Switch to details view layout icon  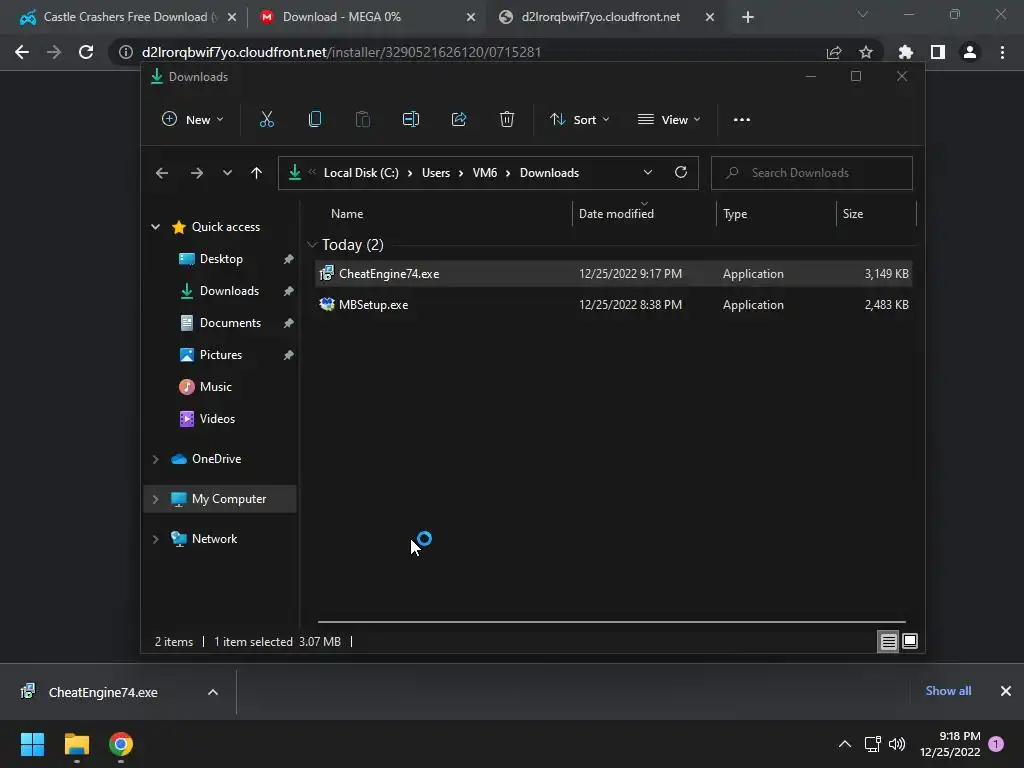pos(888,641)
